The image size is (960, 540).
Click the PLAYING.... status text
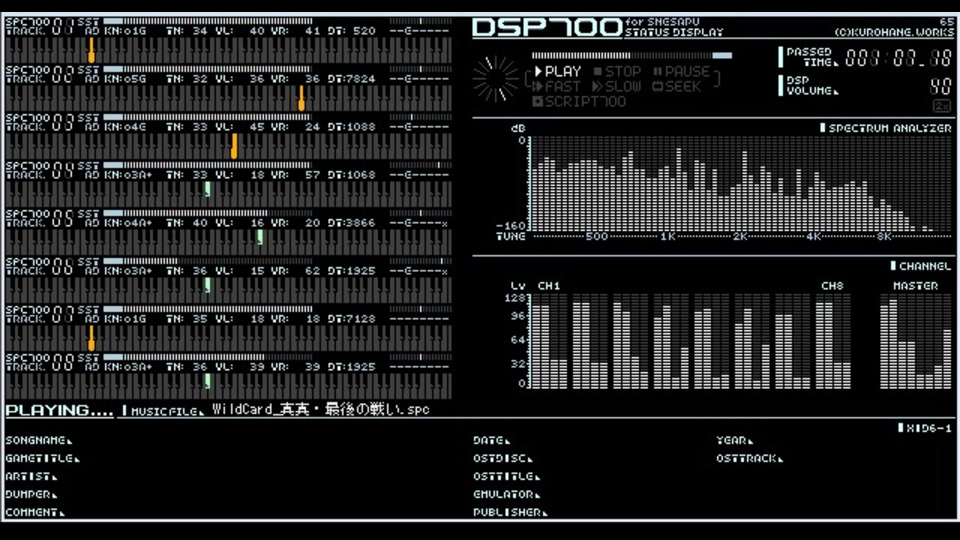(x=59, y=410)
